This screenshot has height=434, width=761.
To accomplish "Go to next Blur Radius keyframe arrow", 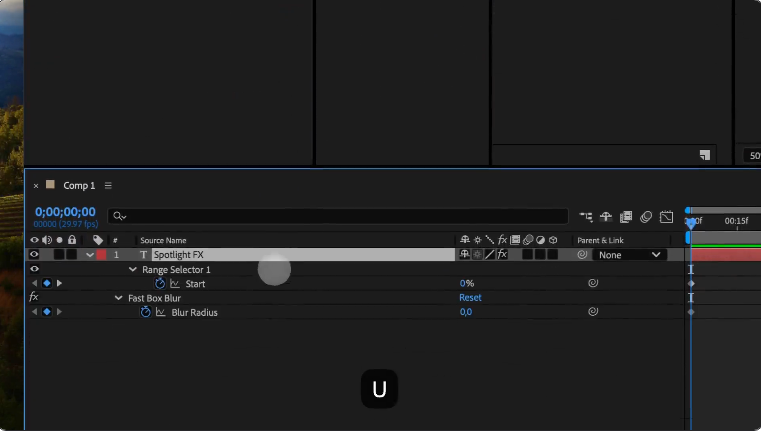I will pyautogui.click(x=59, y=312).
